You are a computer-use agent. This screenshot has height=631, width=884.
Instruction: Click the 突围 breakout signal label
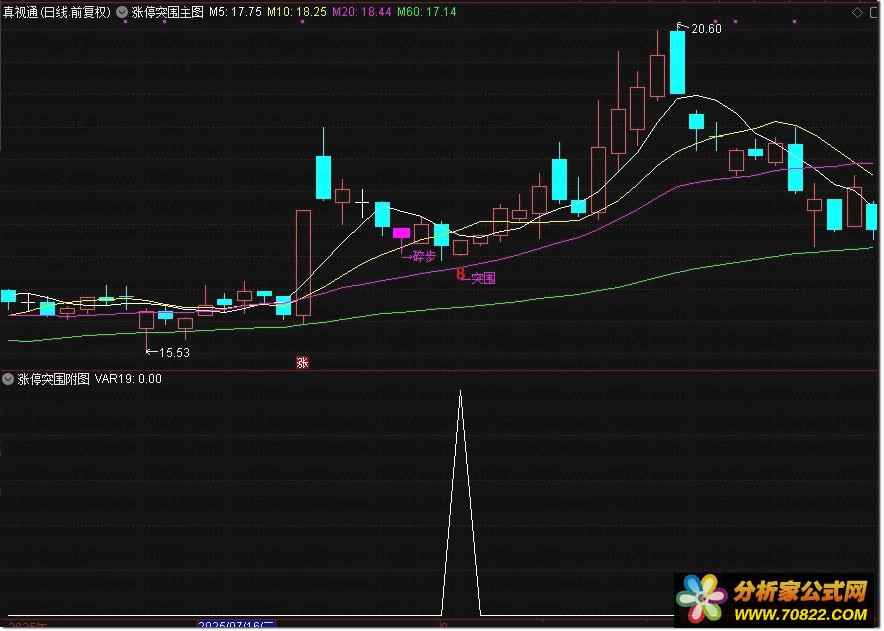click(x=483, y=278)
